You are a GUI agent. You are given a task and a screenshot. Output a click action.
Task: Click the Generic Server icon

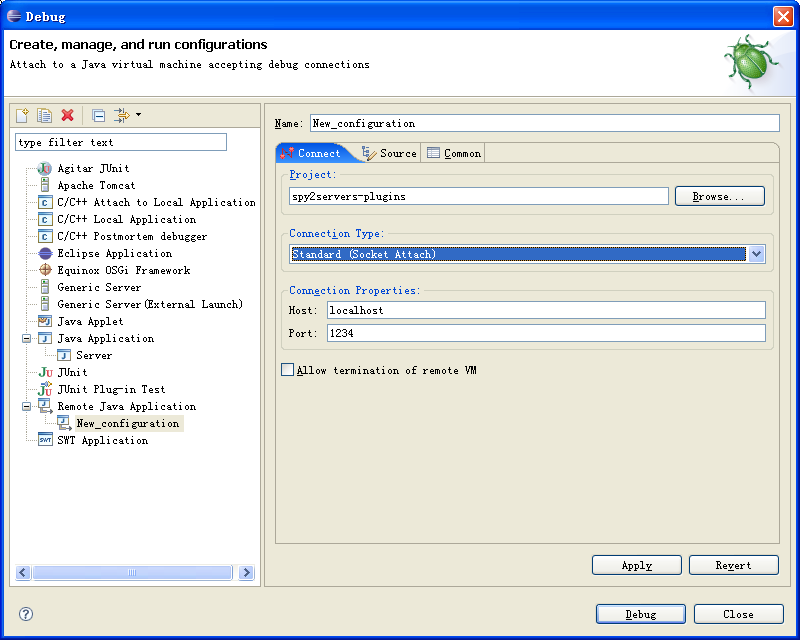[45, 287]
